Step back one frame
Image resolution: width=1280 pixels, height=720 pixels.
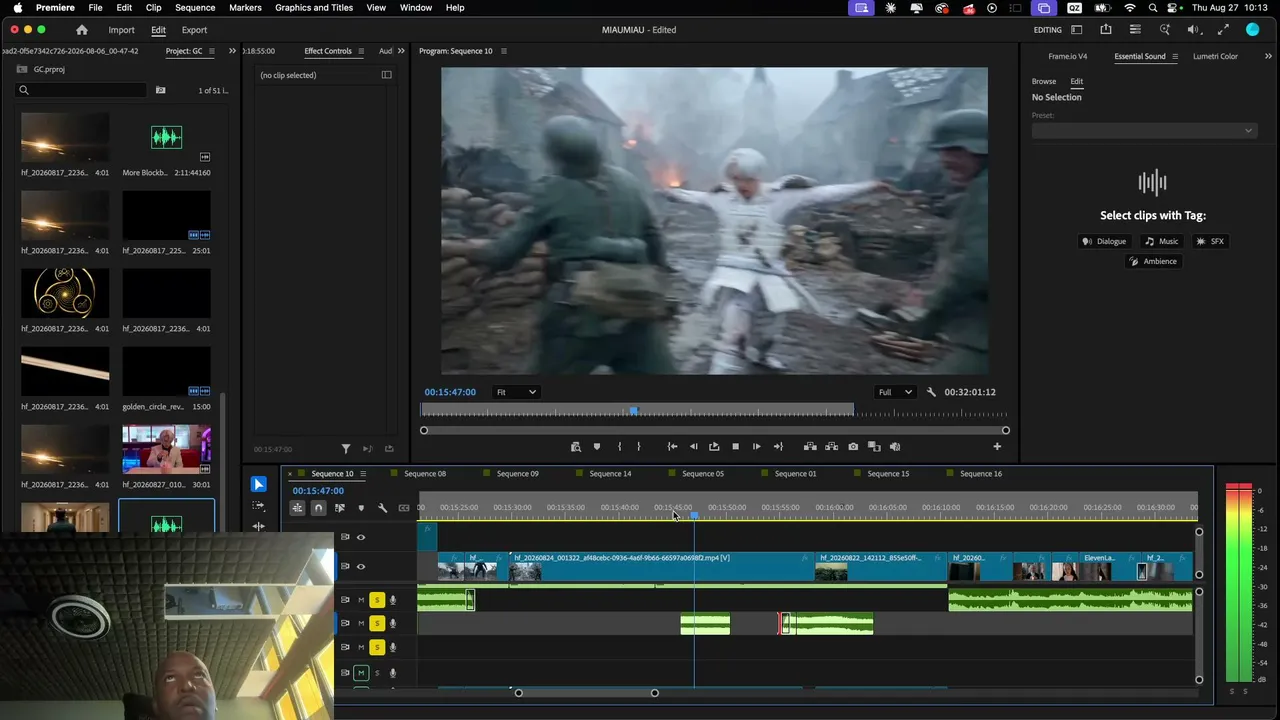[x=693, y=447]
